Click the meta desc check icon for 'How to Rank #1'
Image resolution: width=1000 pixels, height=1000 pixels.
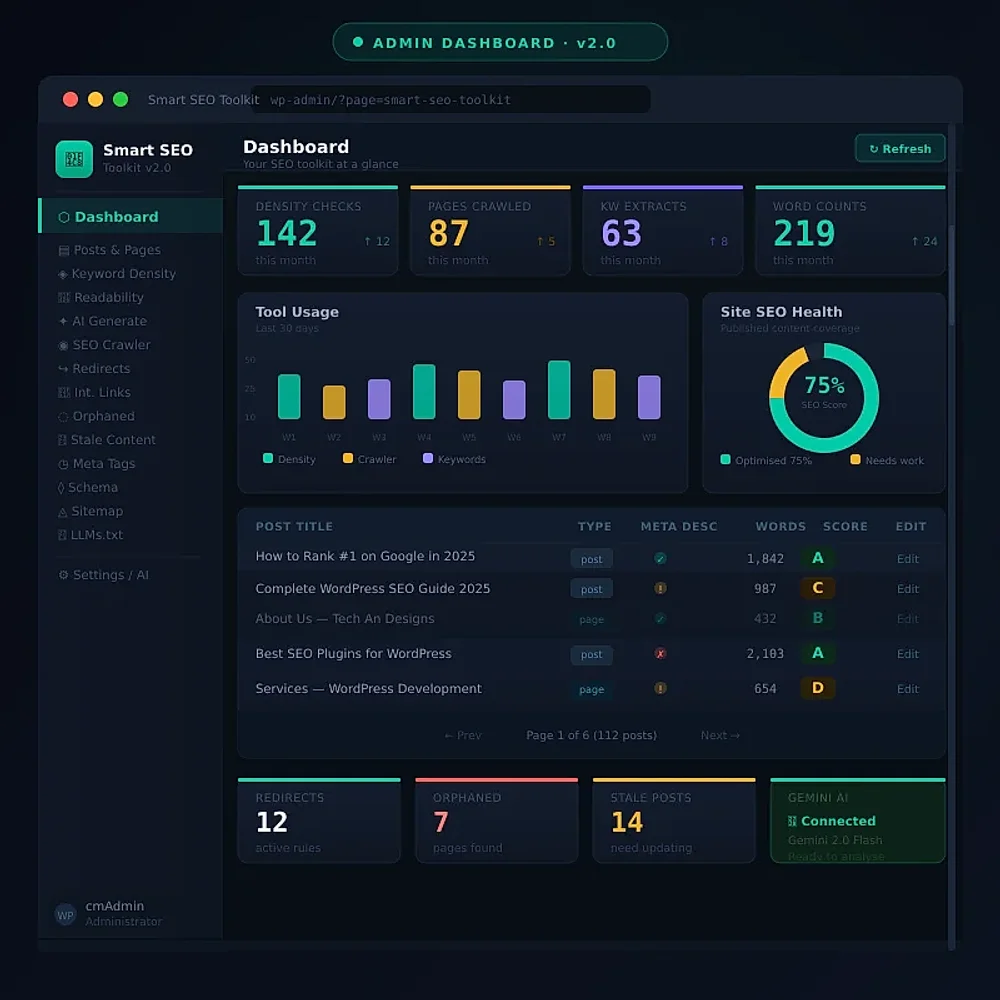coord(660,559)
